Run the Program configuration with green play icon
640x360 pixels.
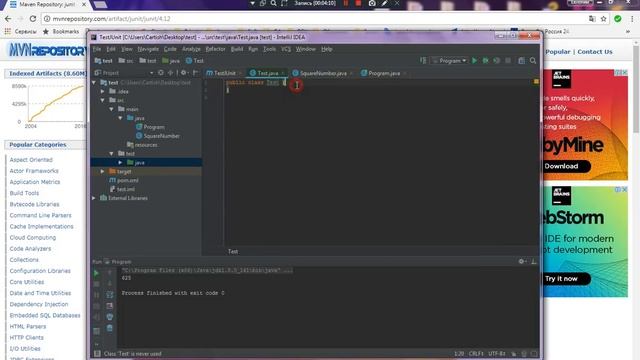(474, 60)
